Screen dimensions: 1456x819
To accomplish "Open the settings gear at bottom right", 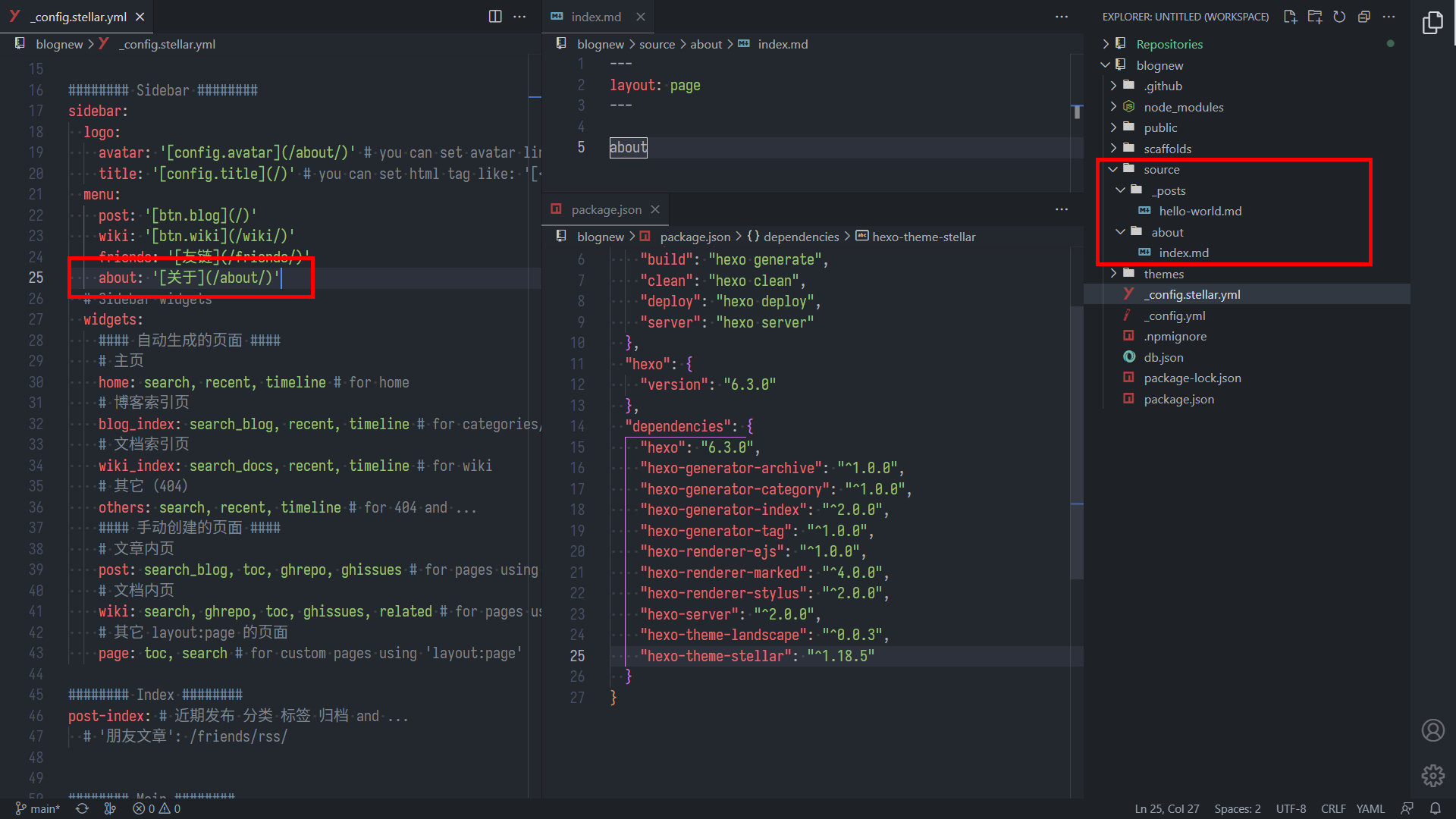I will point(1432,776).
